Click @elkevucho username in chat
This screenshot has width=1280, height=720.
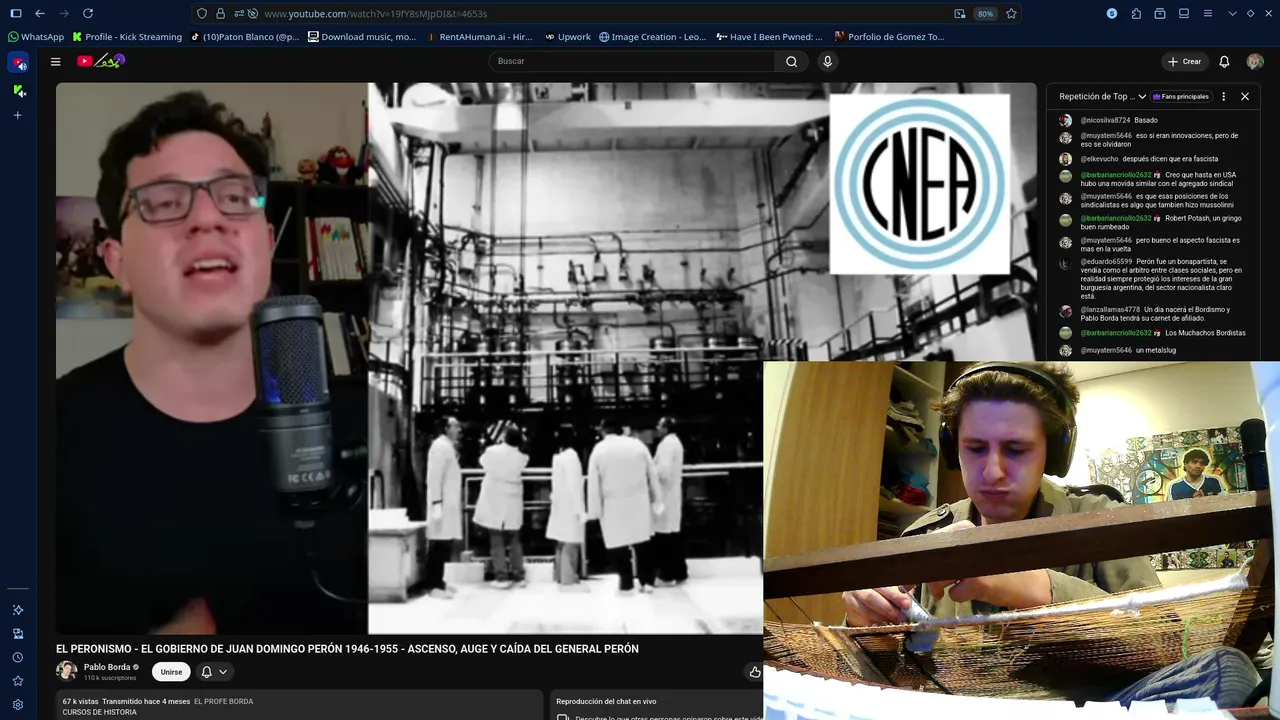click(x=1099, y=159)
